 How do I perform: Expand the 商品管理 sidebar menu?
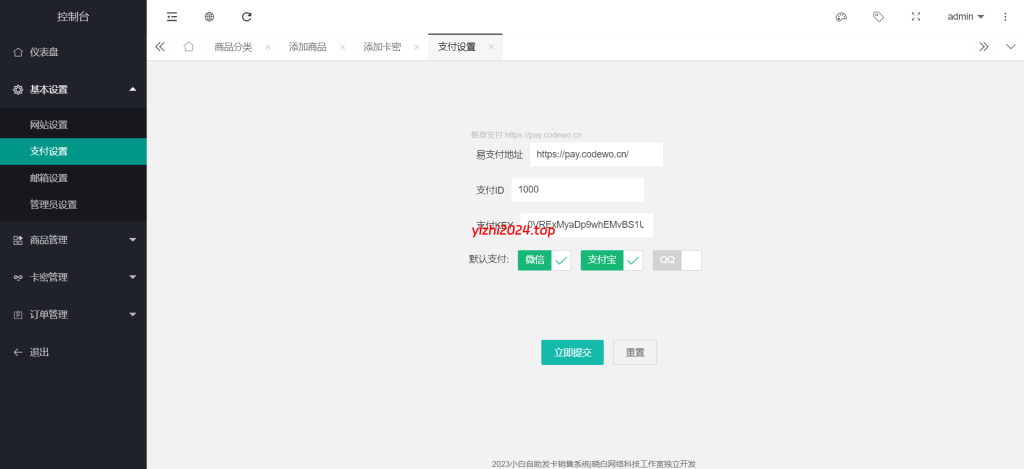[x=73, y=240]
